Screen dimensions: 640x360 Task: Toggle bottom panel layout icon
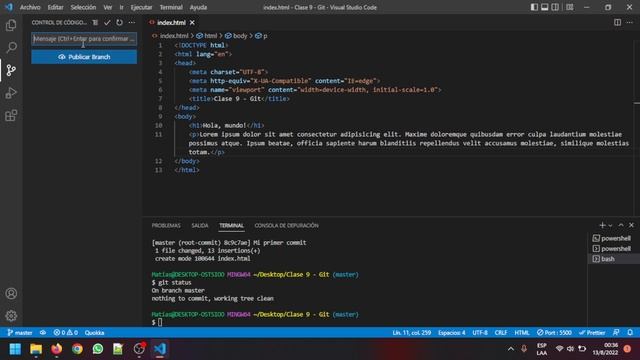point(544,7)
